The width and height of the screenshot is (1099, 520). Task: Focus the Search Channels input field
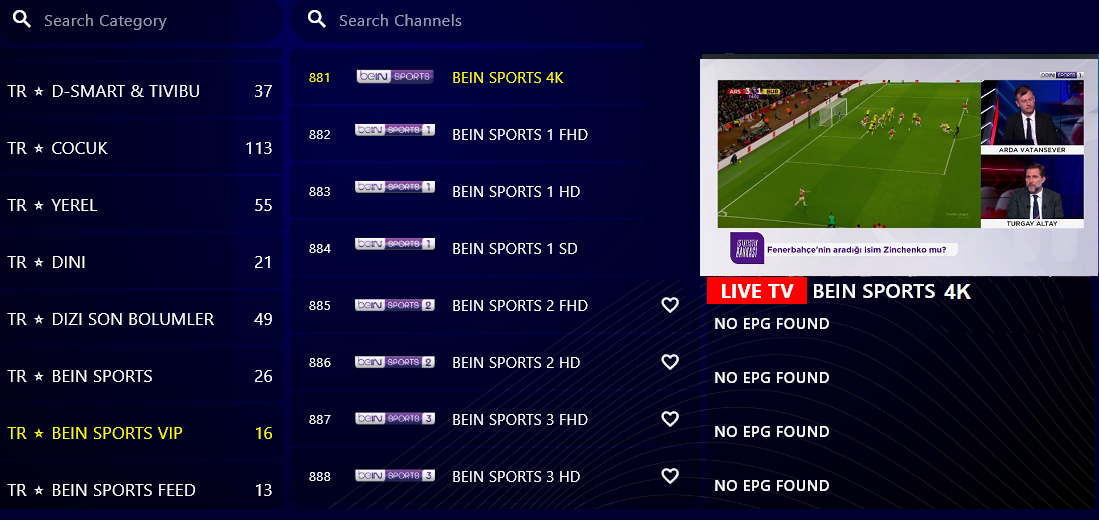point(467,20)
